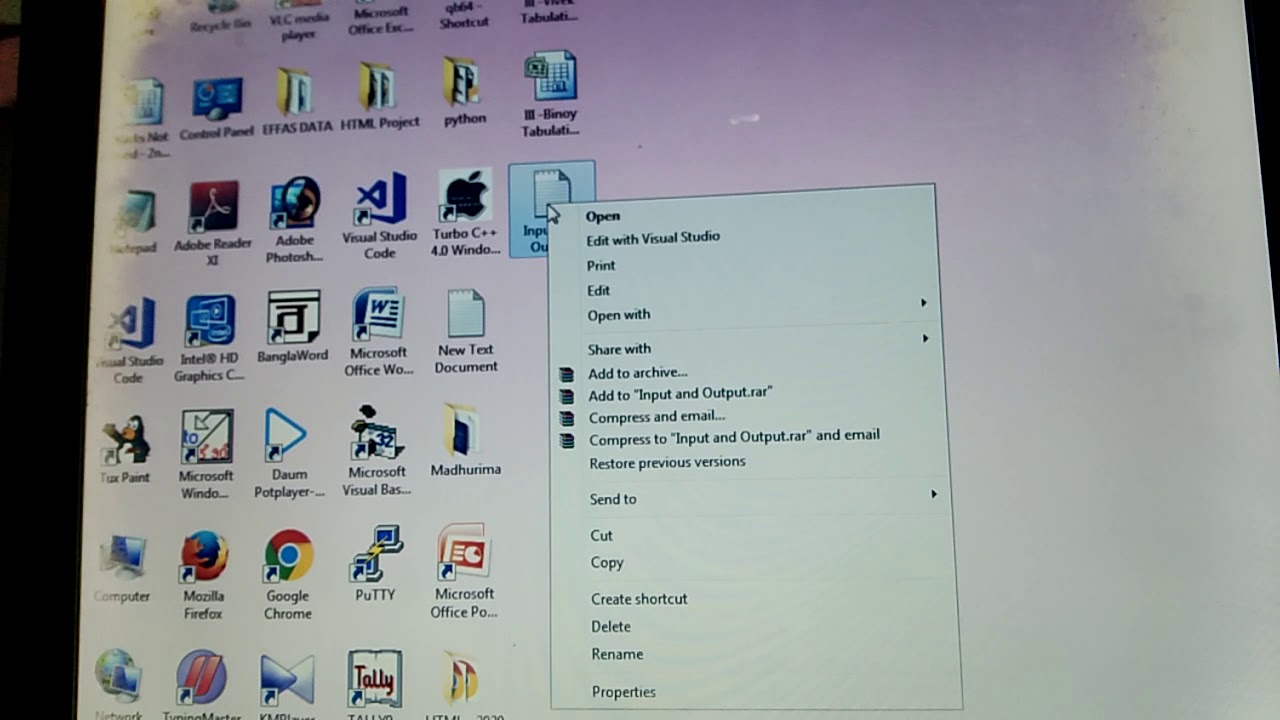The height and width of the screenshot is (720, 1280).
Task: Open Microsoft Windo... shortcut next to Tux Paint
Action: coord(206,455)
